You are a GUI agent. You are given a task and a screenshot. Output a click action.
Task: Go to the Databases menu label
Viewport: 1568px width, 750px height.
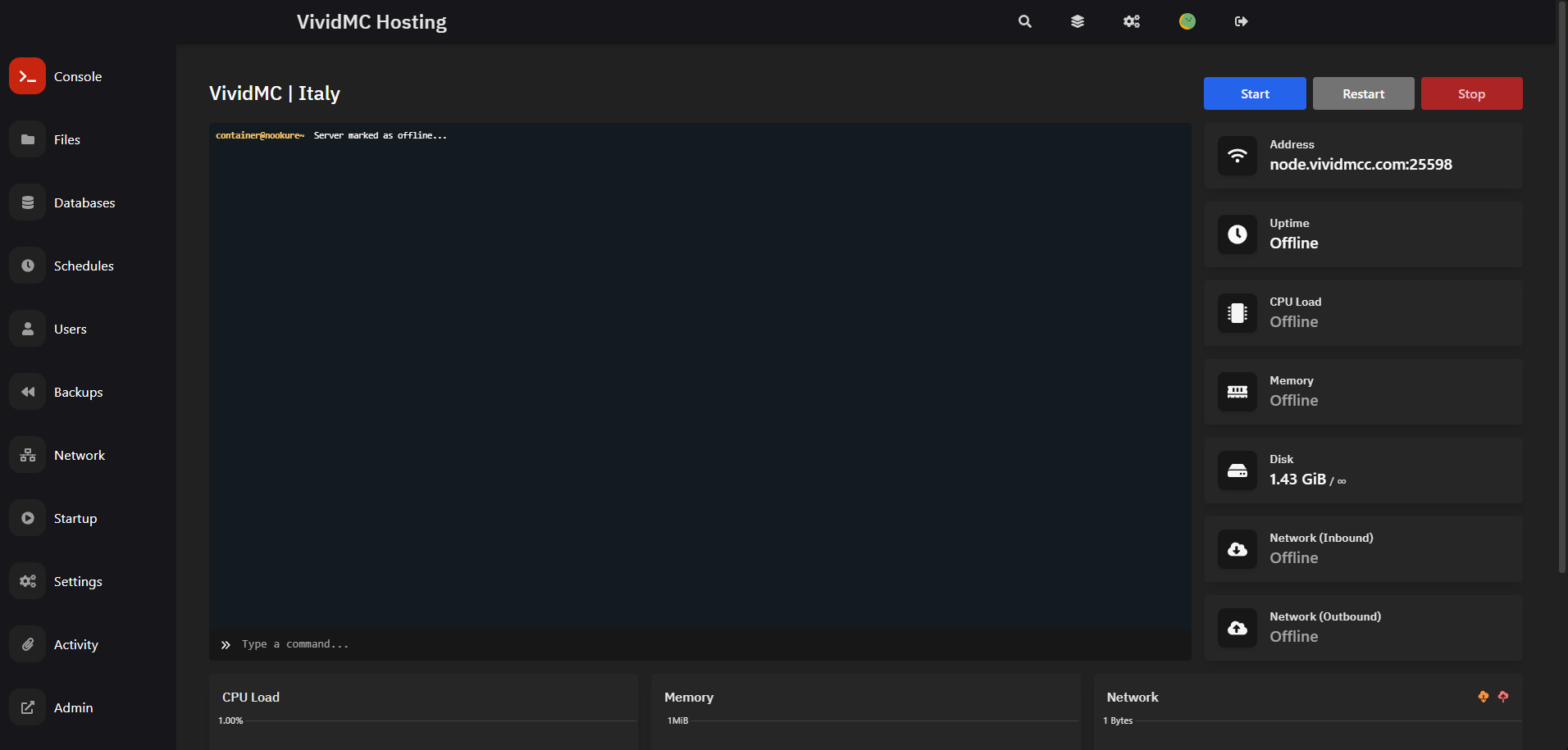84,202
